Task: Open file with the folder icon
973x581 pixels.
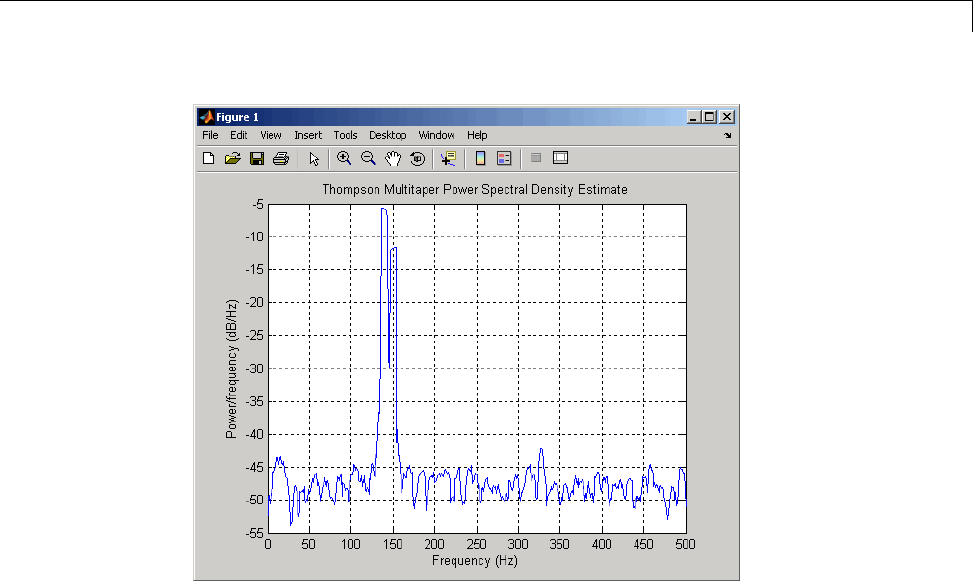Action: coord(233,158)
